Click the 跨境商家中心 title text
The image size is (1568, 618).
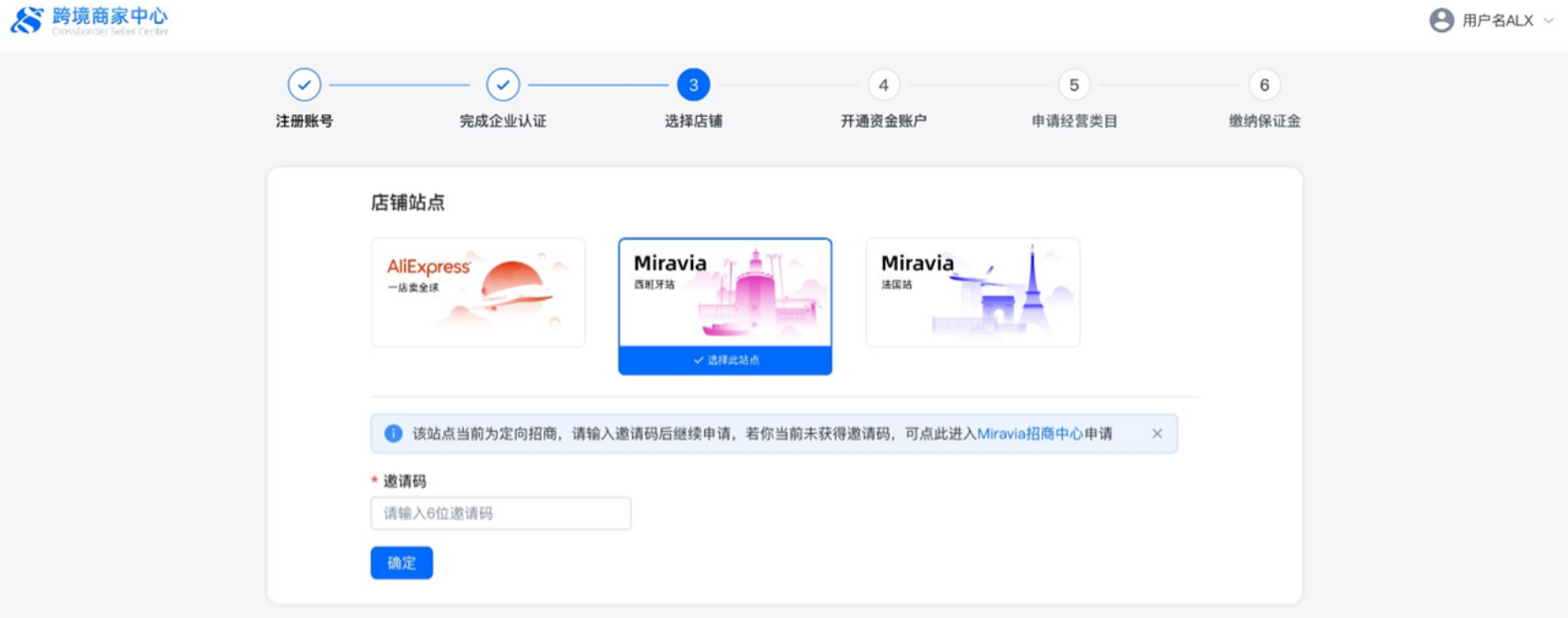pos(110,16)
